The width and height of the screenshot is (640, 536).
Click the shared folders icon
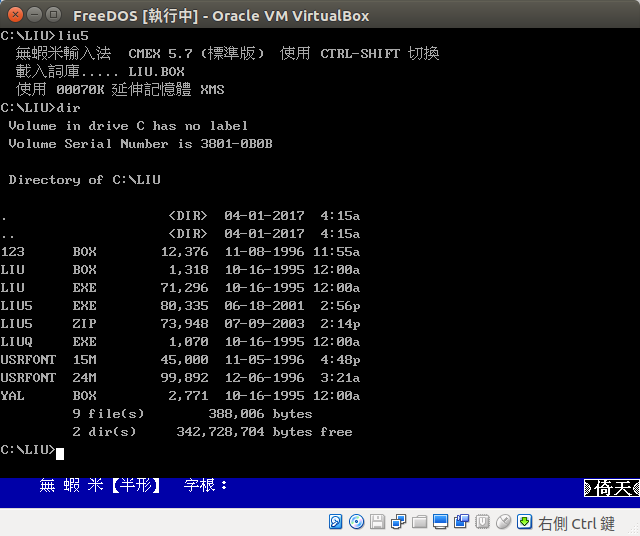tap(419, 522)
